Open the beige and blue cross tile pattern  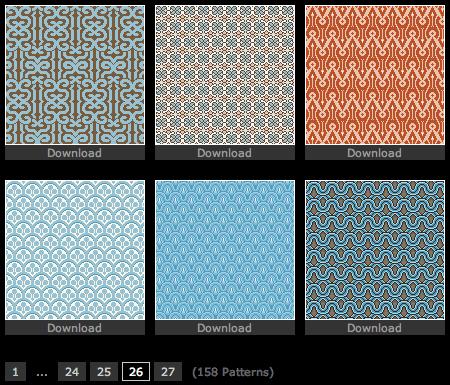225,75
